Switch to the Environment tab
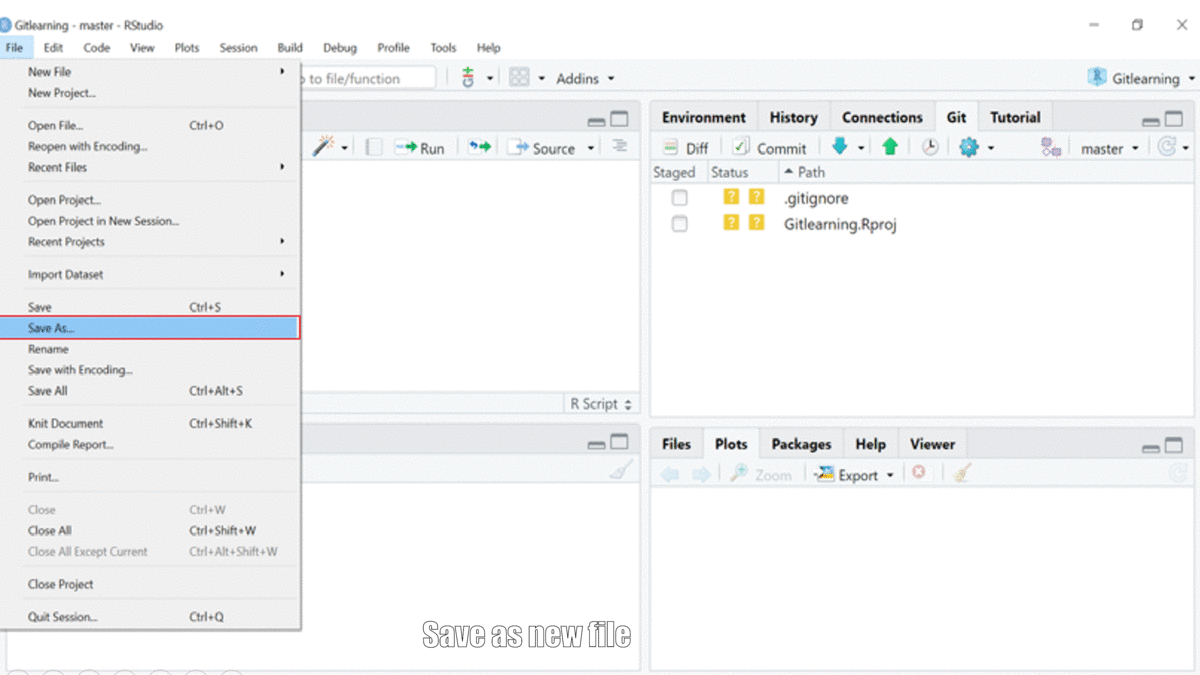The height and width of the screenshot is (675, 1200). pyautogui.click(x=704, y=117)
